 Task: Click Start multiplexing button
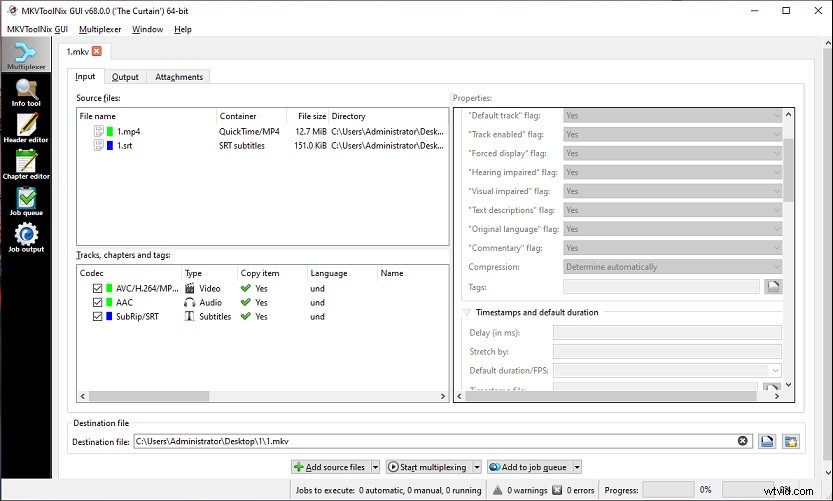pos(428,467)
